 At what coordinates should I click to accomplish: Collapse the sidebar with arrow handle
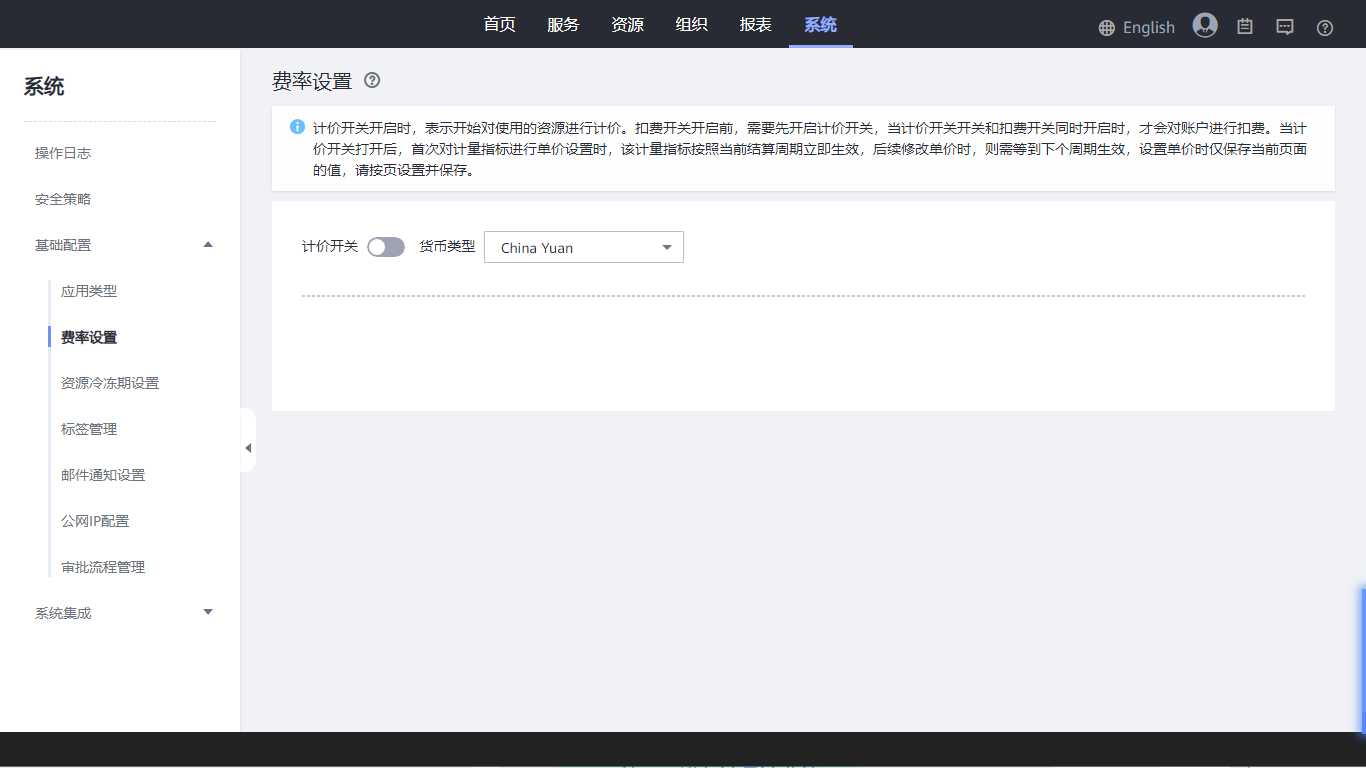click(248, 448)
